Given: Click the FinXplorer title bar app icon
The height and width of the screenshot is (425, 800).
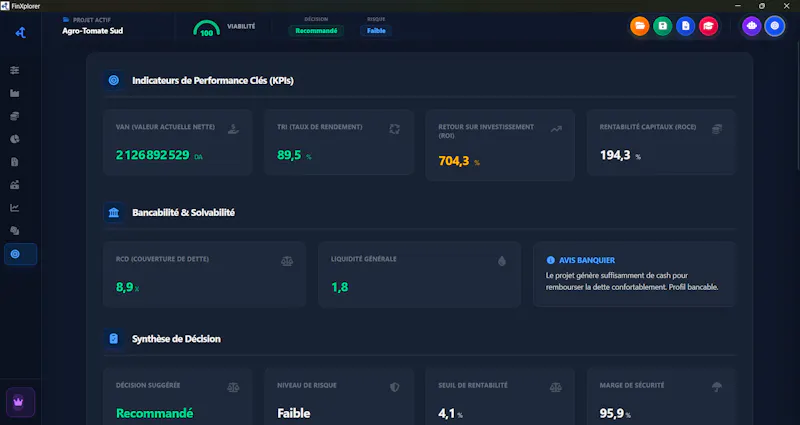Looking at the screenshot, I should [x=5, y=6].
